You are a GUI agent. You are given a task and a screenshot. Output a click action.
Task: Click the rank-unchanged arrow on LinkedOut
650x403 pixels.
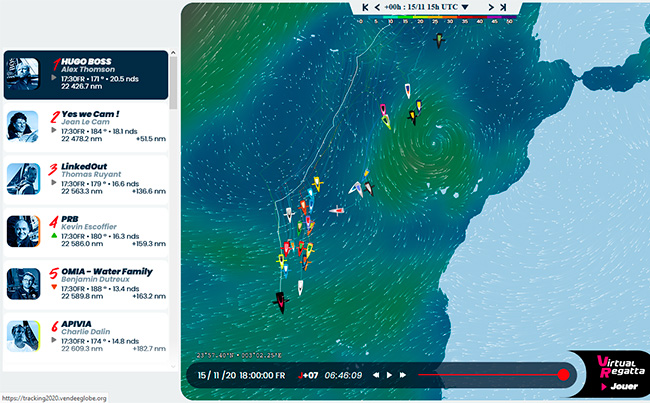tap(54, 182)
